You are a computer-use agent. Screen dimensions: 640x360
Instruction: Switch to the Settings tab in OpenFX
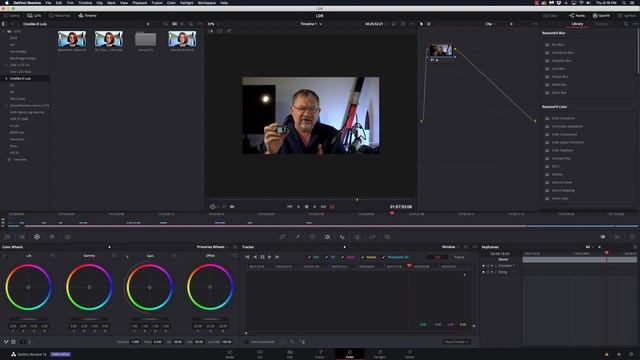coord(601,24)
